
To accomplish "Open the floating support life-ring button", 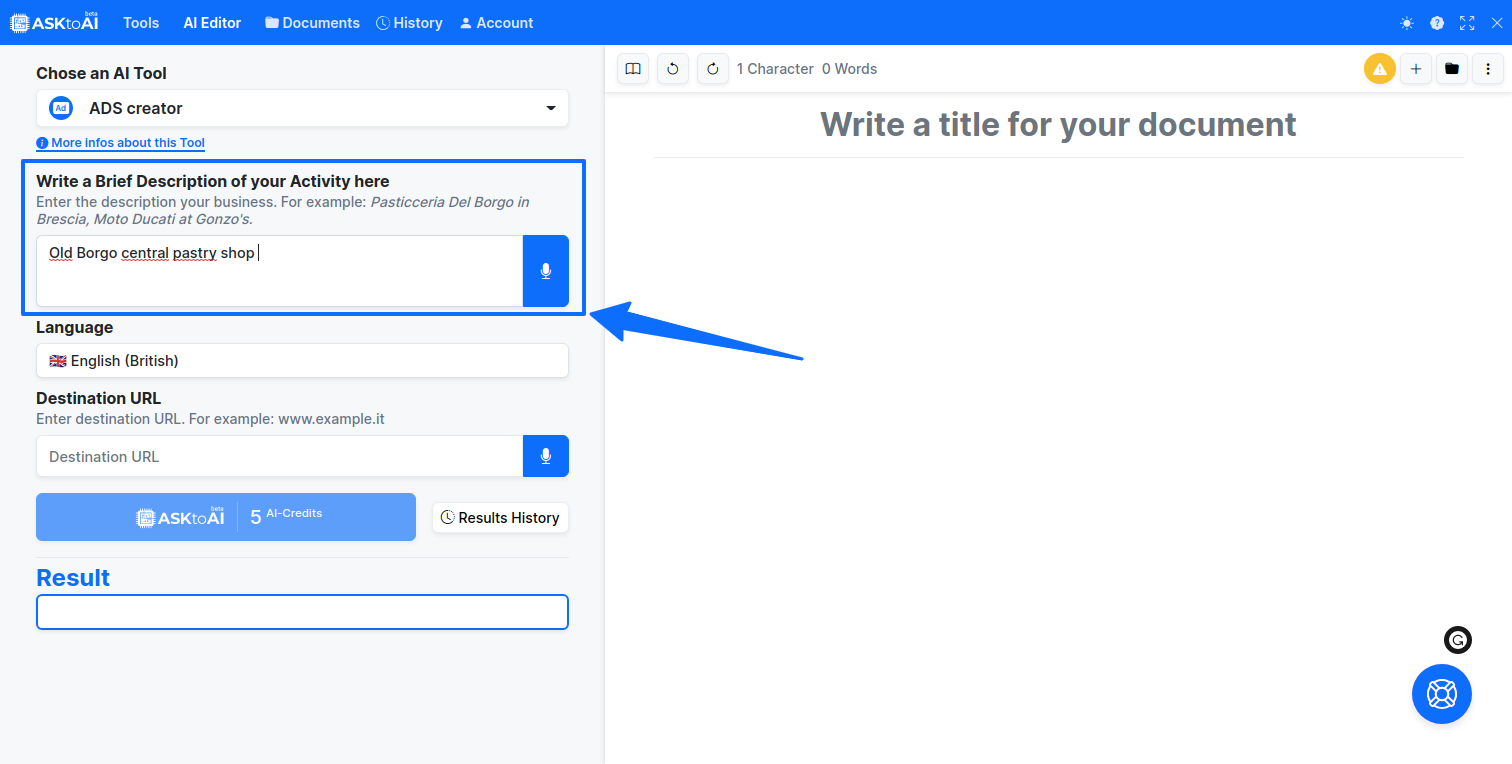I will (1441, 693).
